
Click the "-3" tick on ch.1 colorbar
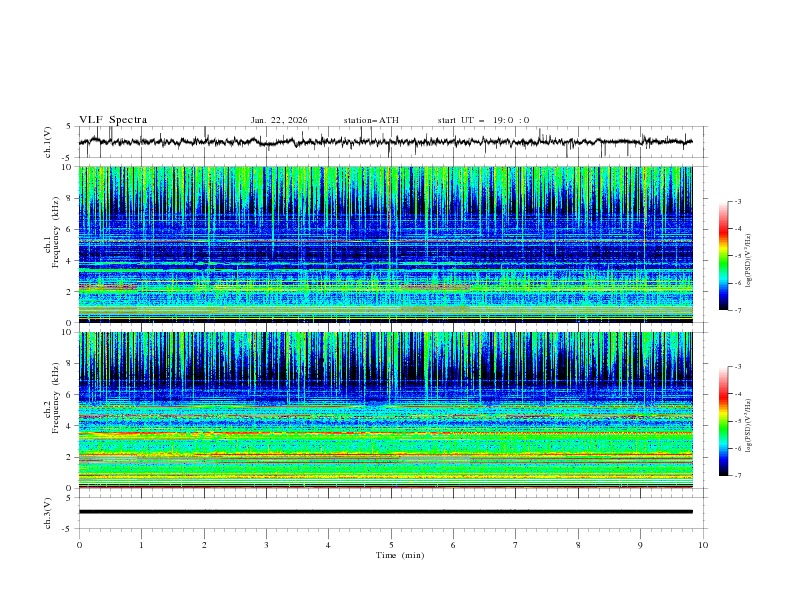coord(738,201)
